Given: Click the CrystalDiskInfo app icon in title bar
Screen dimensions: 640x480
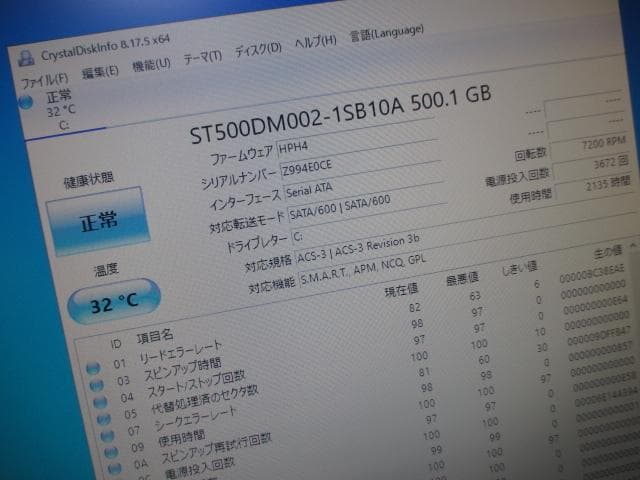Looking at the screenshot, I should [26, 58].
